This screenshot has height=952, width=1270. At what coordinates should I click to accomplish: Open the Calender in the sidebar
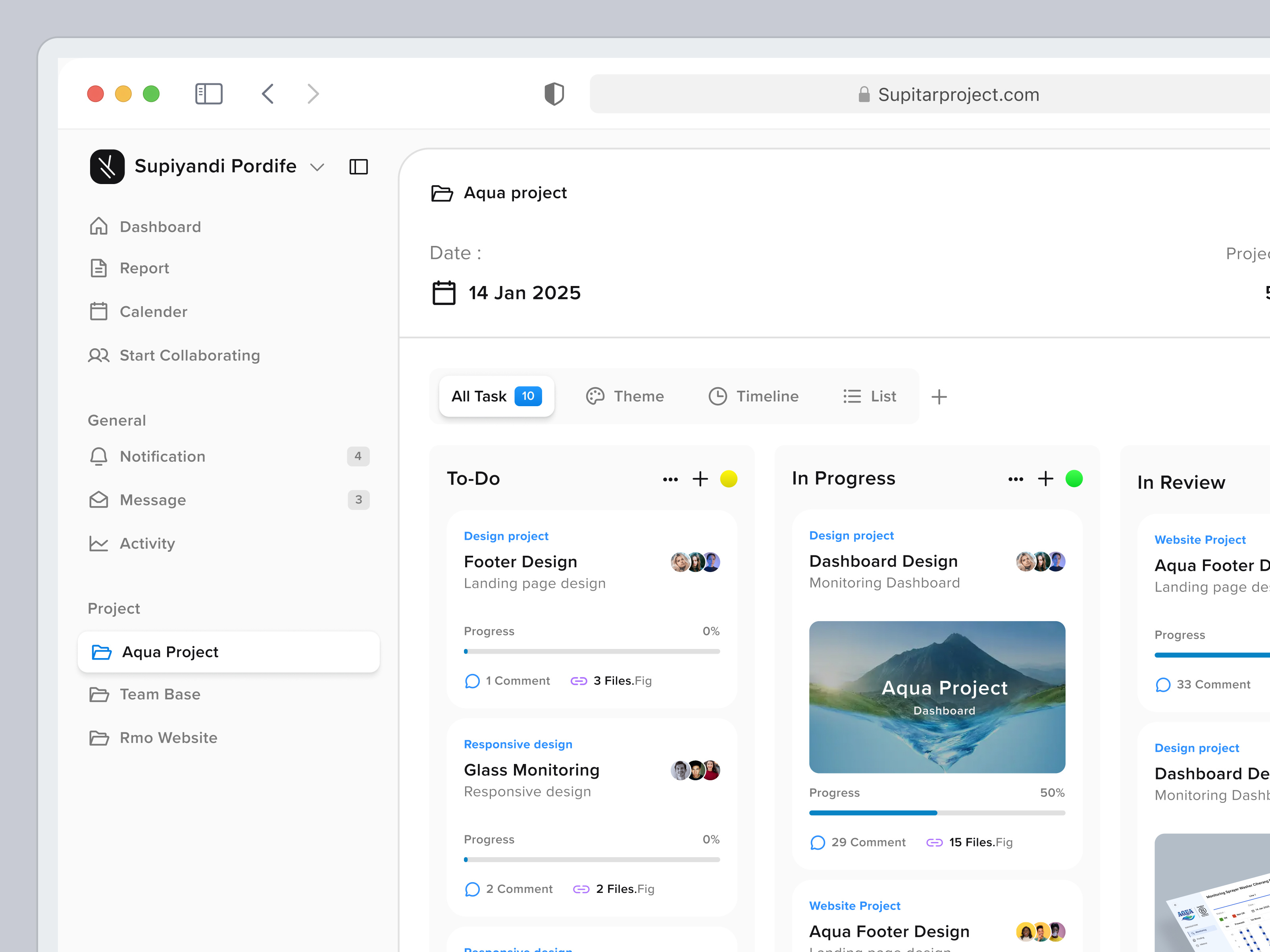[153, 312]
